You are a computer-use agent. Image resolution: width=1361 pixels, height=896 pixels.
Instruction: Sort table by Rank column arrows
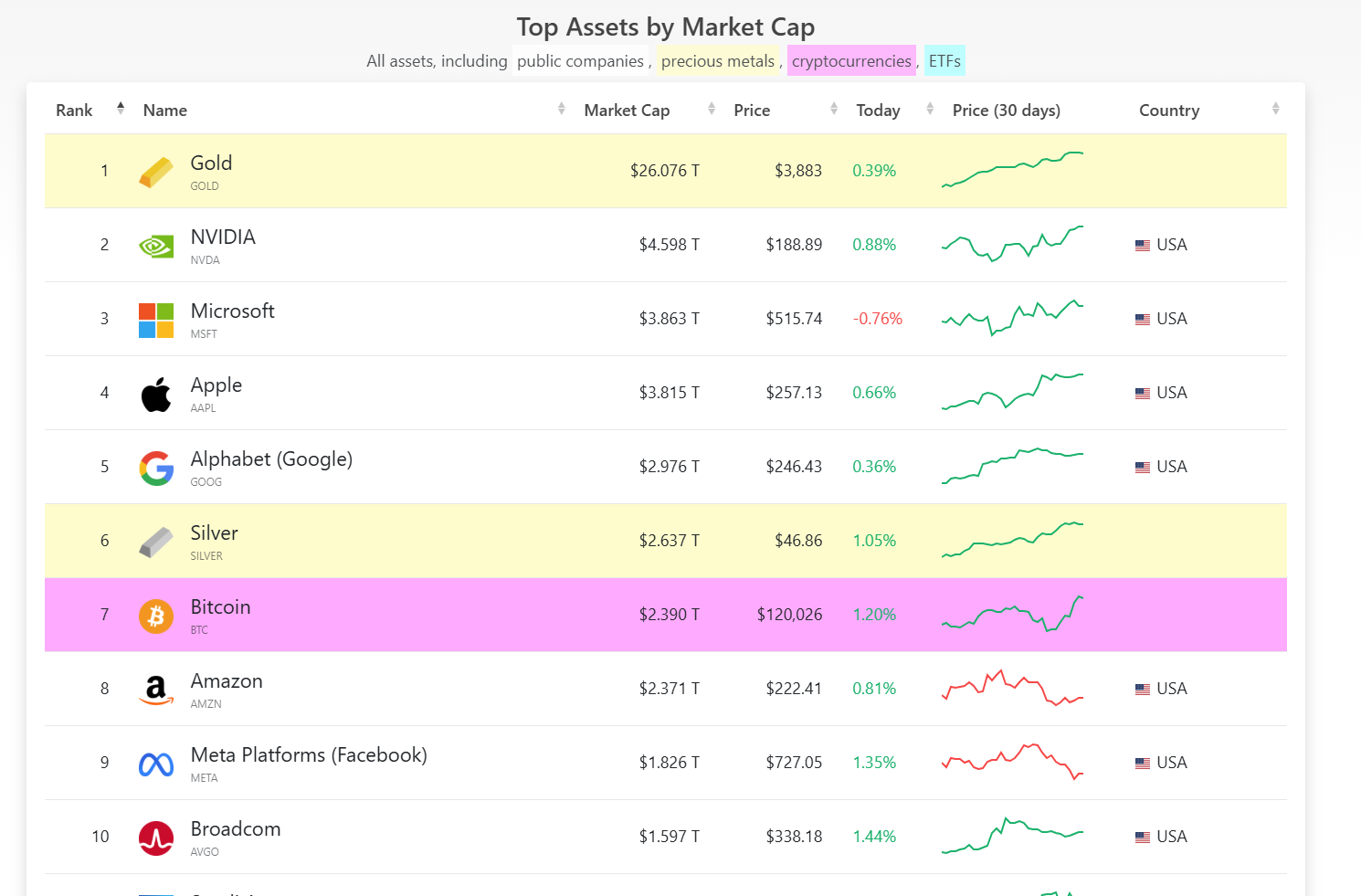(121, 109)
